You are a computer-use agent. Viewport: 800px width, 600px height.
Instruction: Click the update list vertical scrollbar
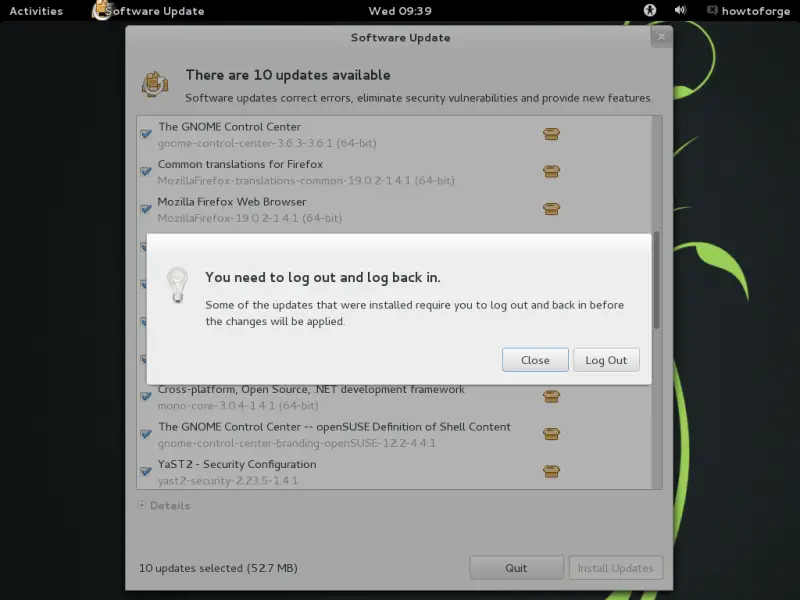tap(657, 280)
